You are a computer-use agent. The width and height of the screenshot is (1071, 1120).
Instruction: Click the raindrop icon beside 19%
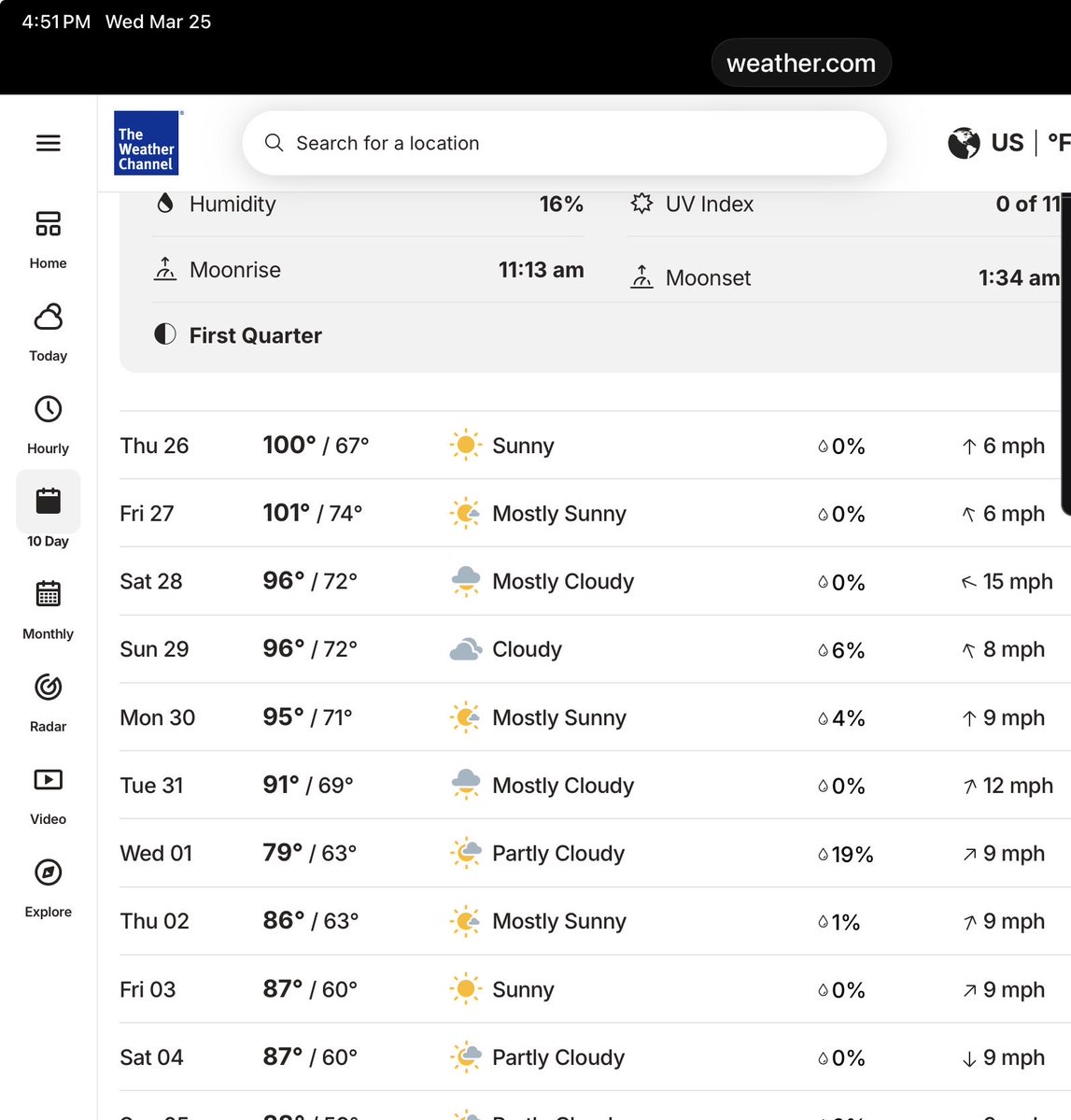pyautogui.click(x=824, y=855)
